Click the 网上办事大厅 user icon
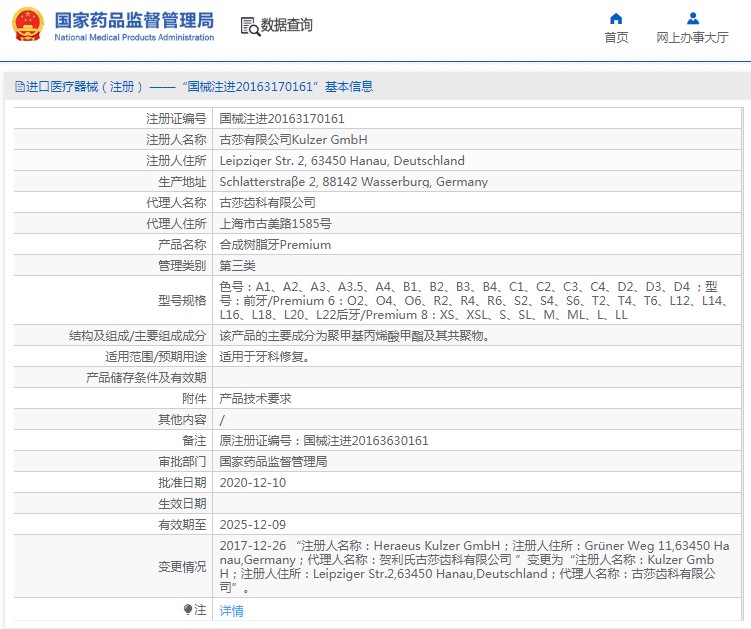 [693, 19]
